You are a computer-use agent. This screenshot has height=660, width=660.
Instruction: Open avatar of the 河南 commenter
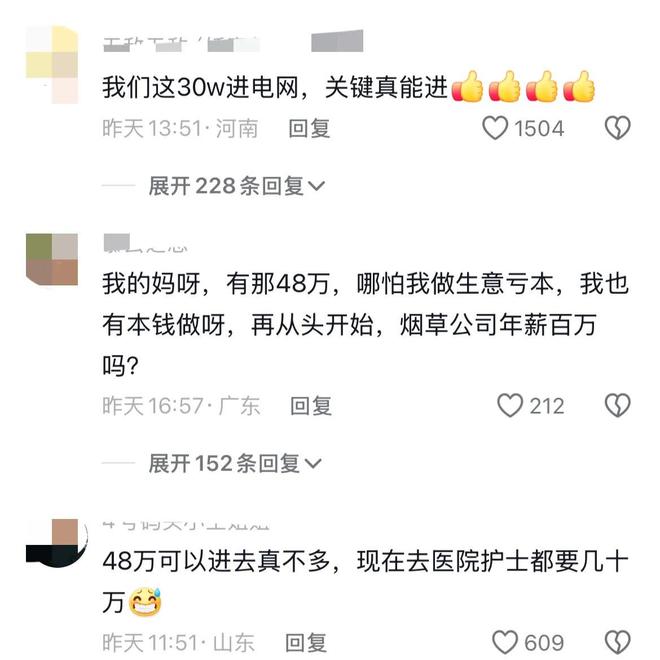tap(52, 64)
